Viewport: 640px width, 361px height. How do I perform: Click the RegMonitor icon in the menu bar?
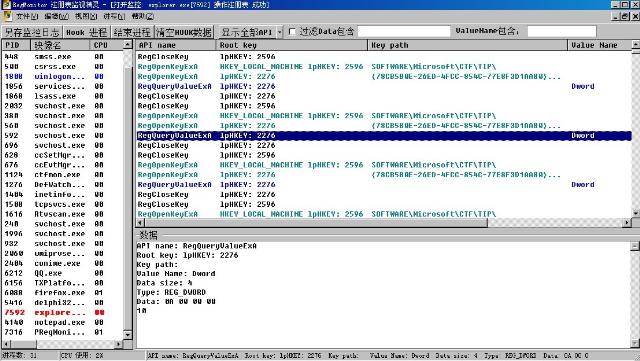click(7, 16)
